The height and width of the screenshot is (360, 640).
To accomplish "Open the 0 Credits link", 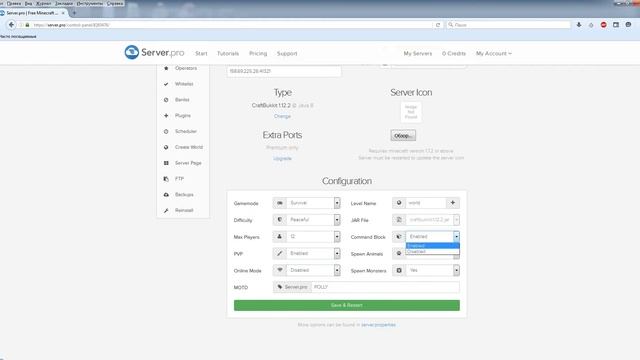I will pos(453,53).
